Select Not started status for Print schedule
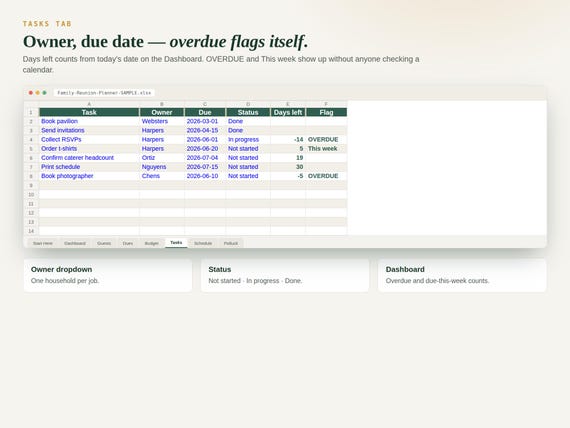 tap(248, 167)
